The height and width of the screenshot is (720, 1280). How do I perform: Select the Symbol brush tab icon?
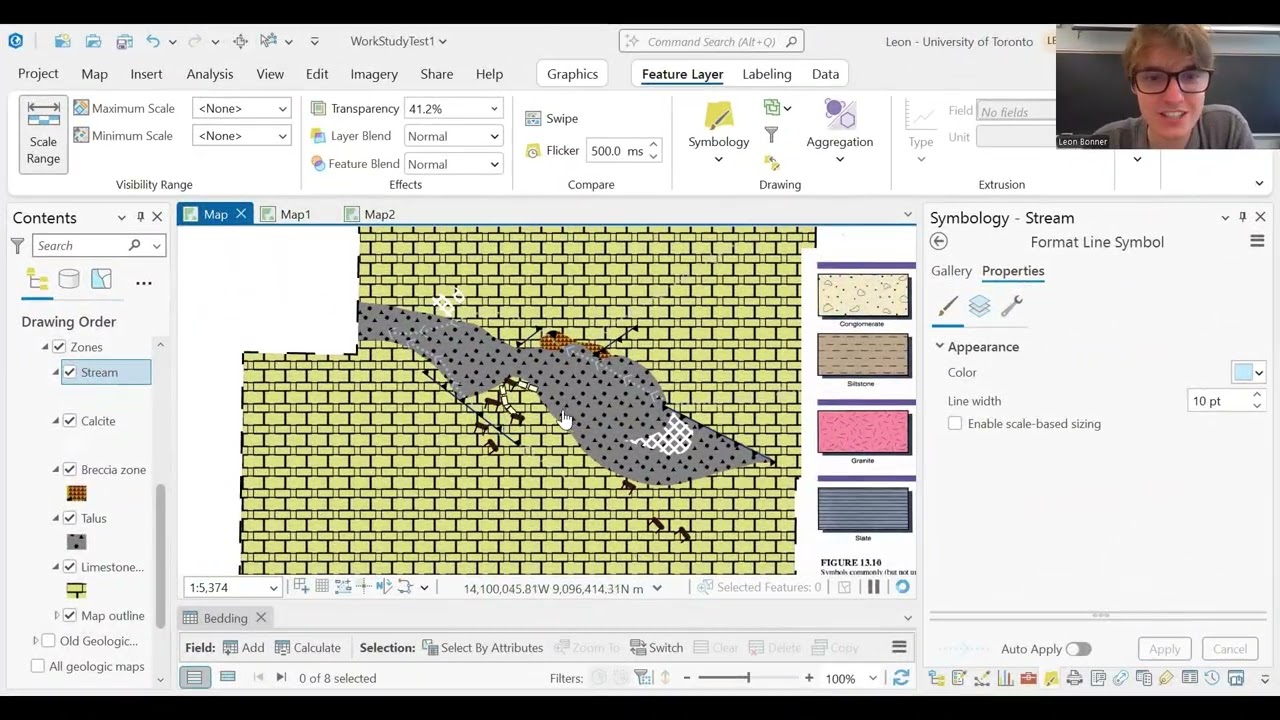[x=948, y=306]
